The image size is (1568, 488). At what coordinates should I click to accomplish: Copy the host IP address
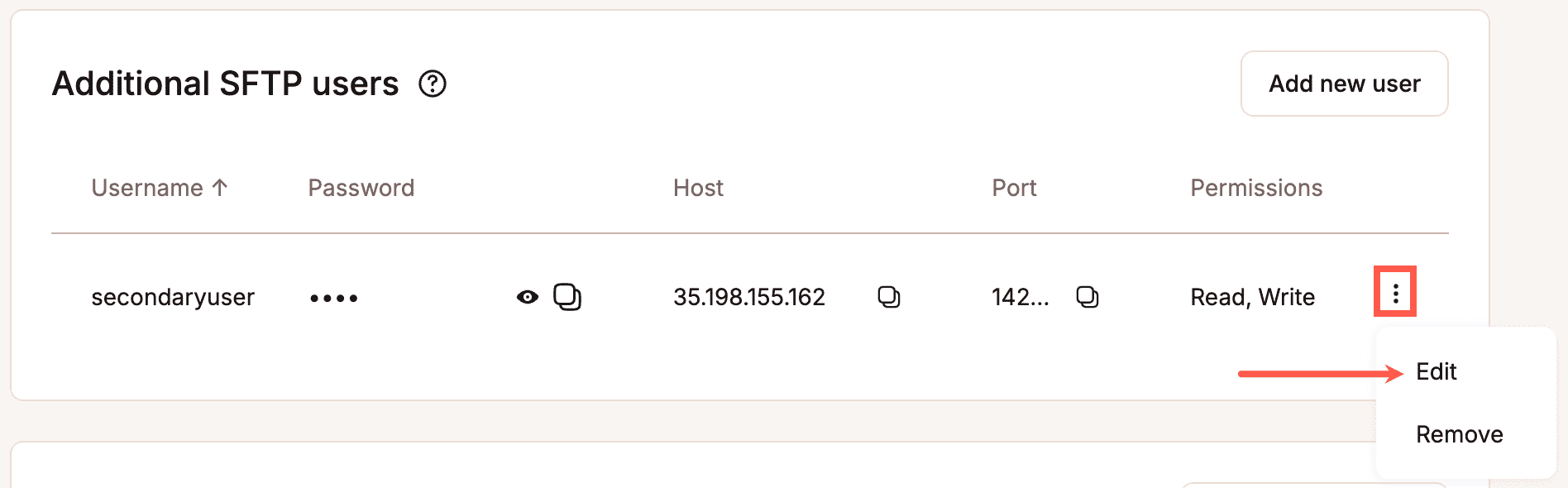click(x=888, y=297)
